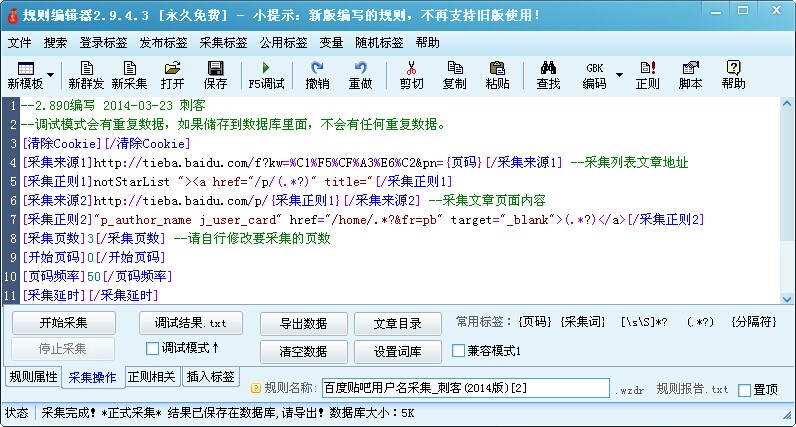Click the 设置词库 button
Screen dimensions: 796x427
(397, 351)
